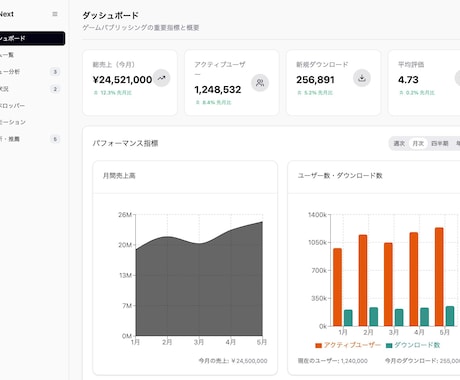Click the sidebar collapse menu icon

click(55, 14)
